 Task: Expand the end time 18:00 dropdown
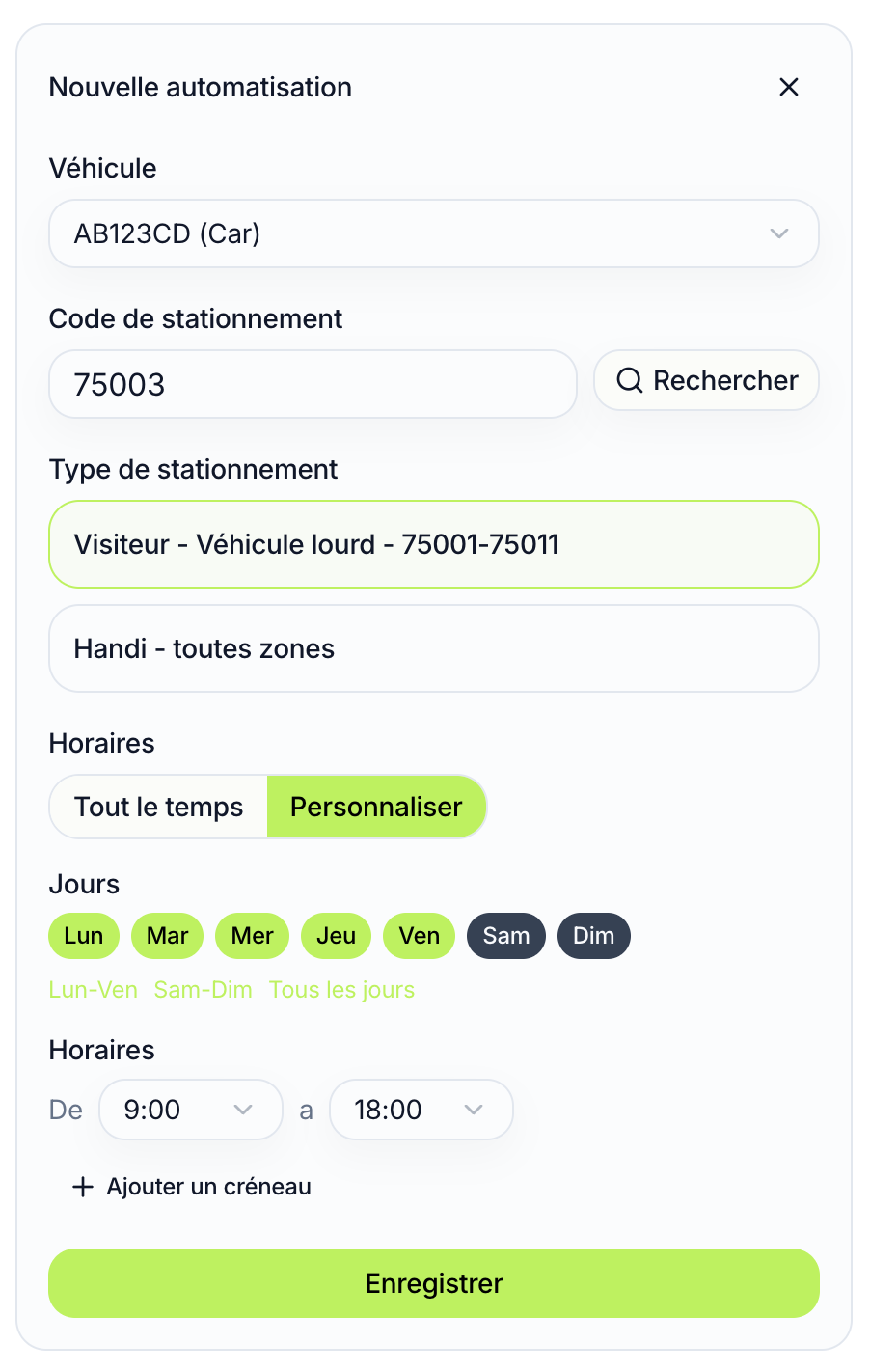[x=473, y=1110]
